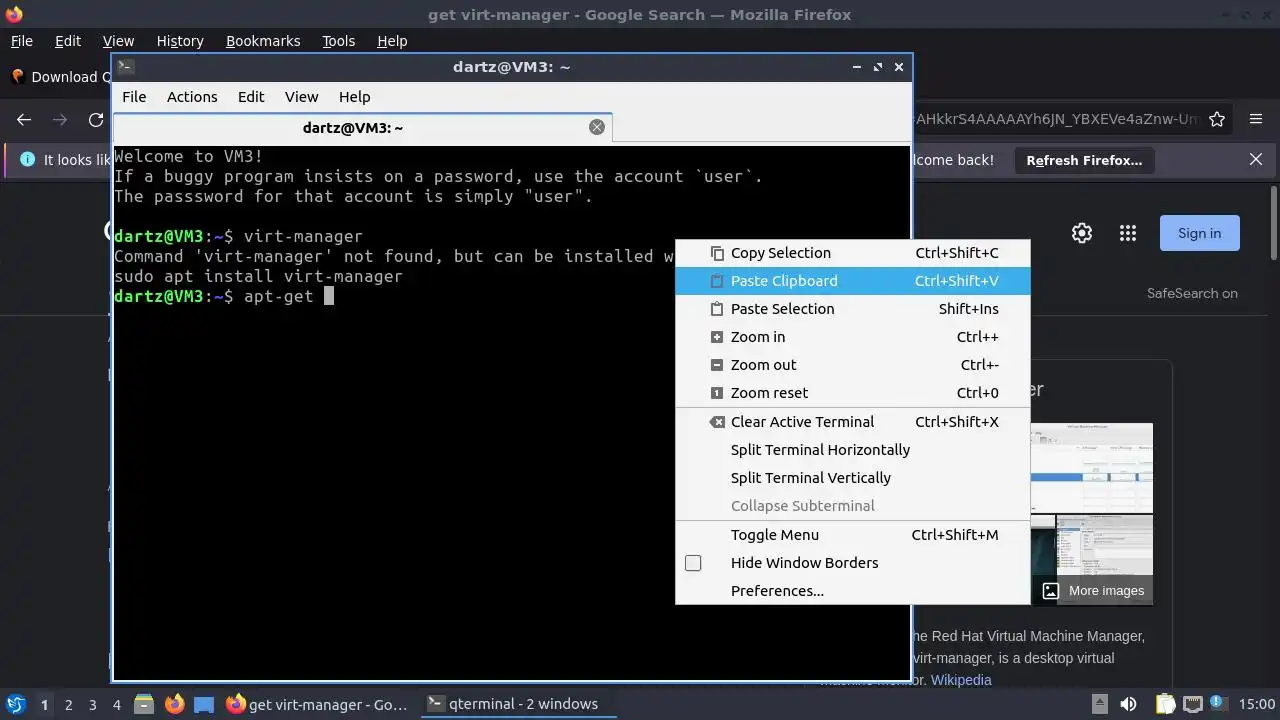The image size is (1280, 720).
Task: Launch file manager from panel
Action: click(x=142, y=704)
